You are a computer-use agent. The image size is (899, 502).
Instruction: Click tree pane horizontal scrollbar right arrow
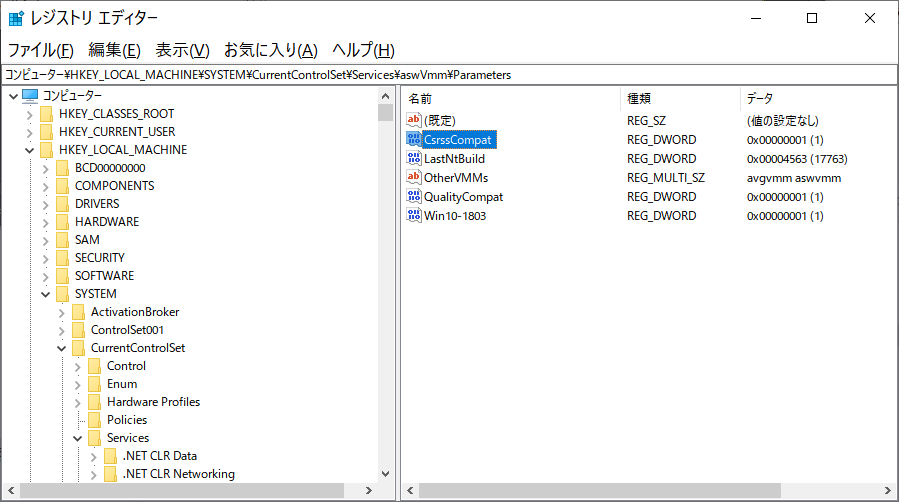(369, 491)
